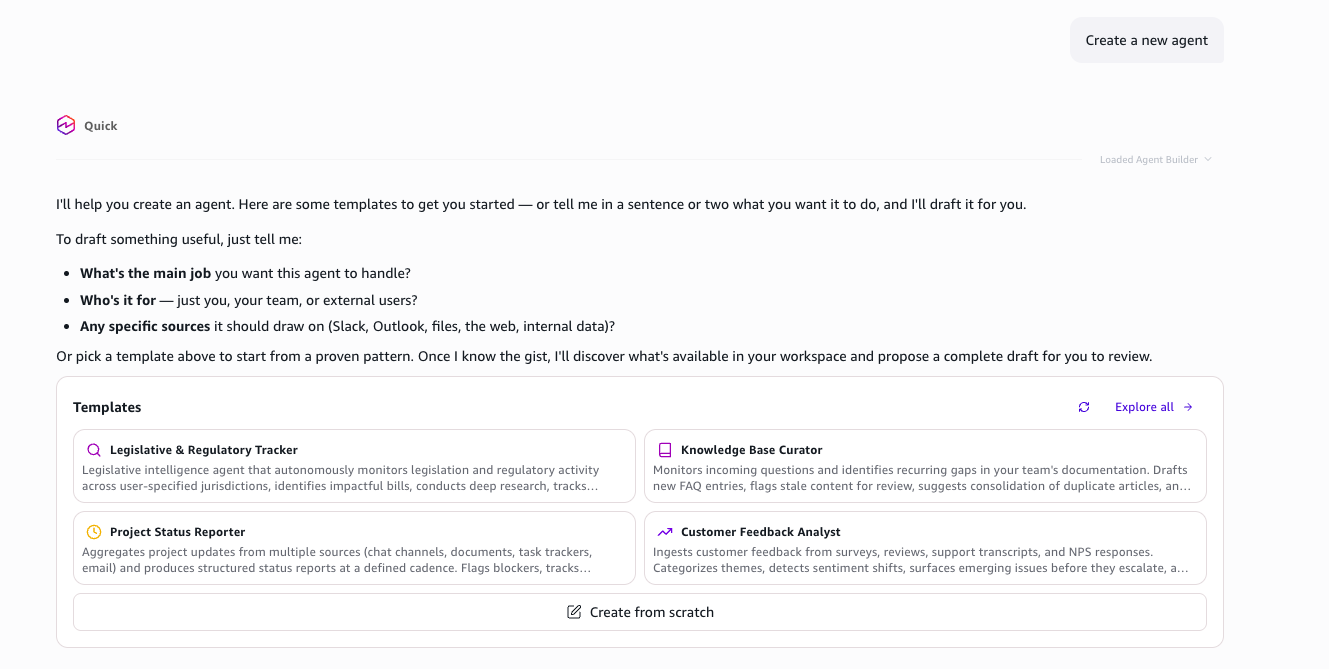Pick the Project Status Reporter template
Image resolution: width=1329 pixels, height=669 pixels.
(x=354, y=548)
